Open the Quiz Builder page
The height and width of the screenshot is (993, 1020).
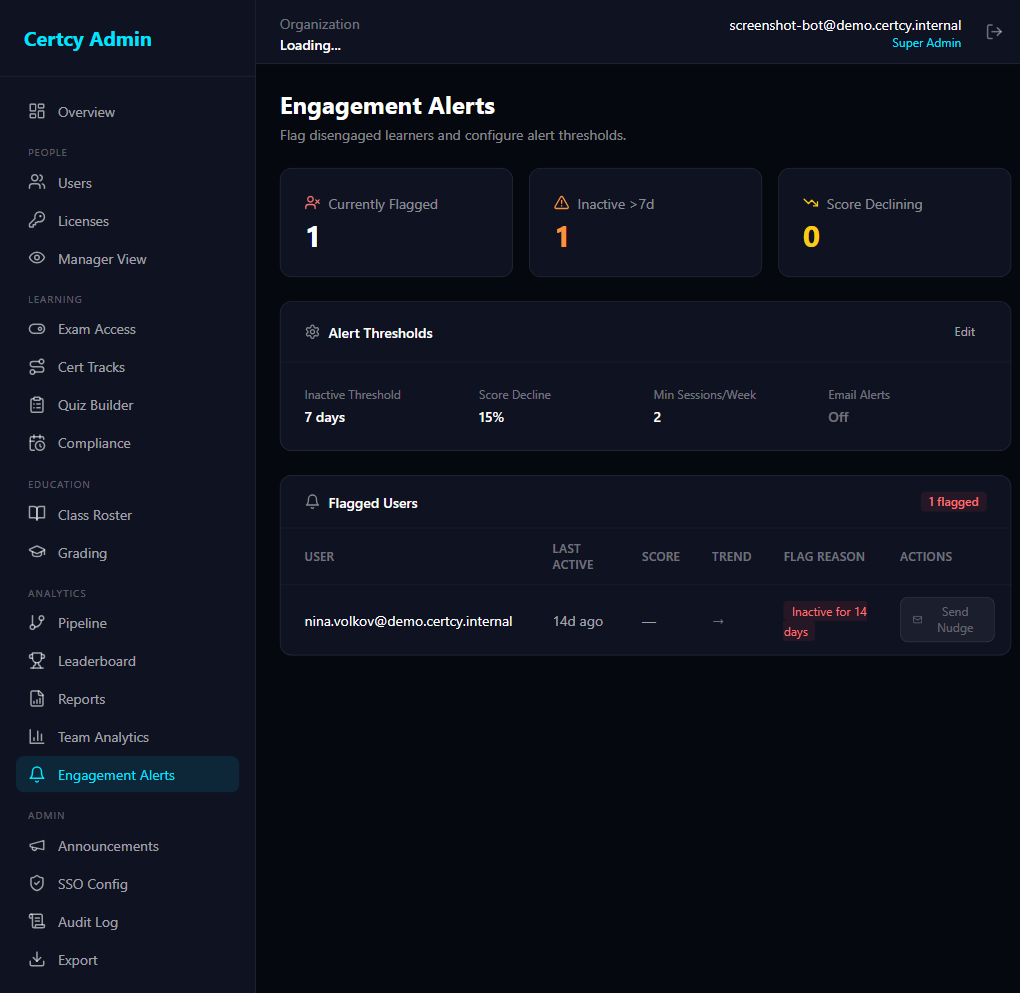pos(128,405)
